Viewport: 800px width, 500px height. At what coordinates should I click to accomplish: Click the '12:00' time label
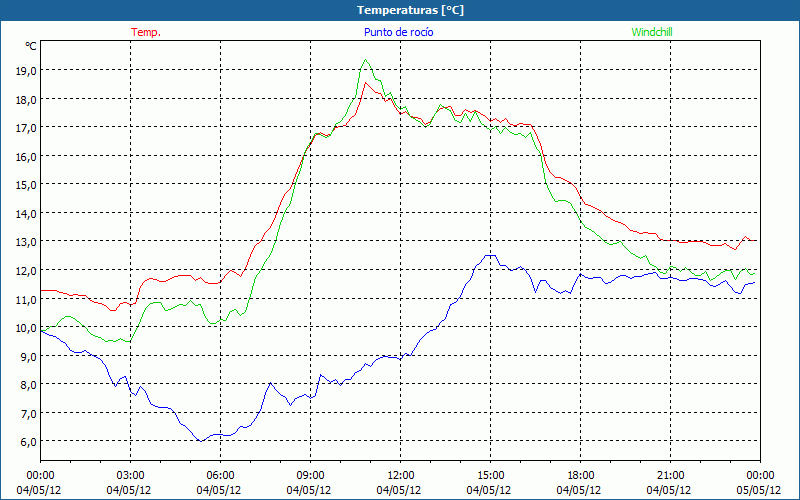401,476
